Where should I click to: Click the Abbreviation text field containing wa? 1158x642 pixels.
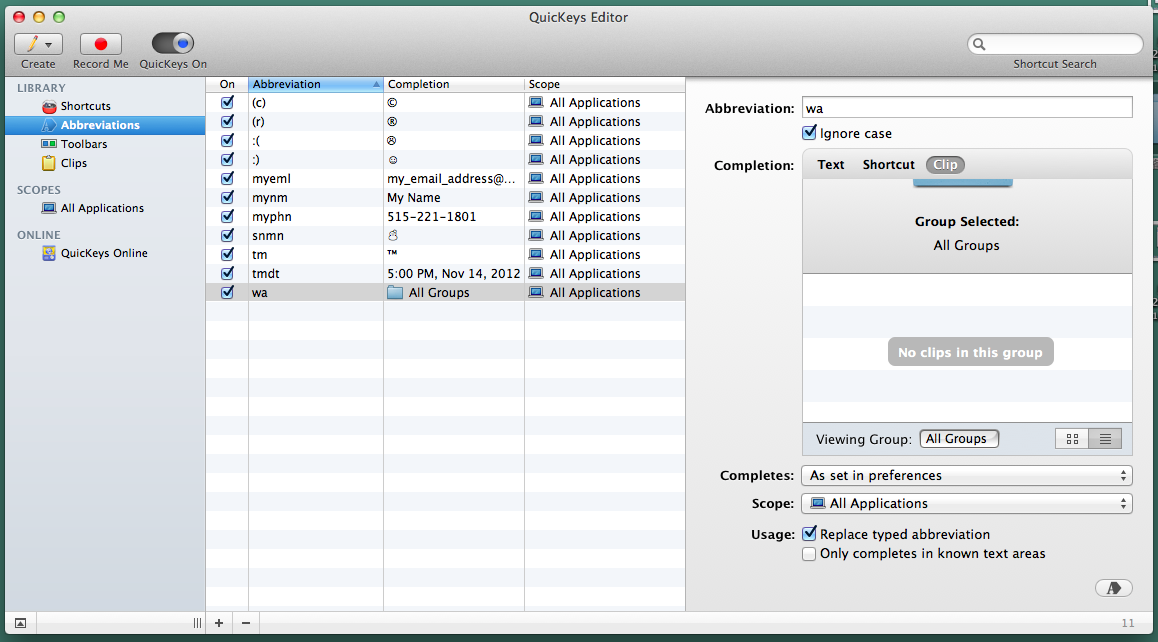coord(967,108)
